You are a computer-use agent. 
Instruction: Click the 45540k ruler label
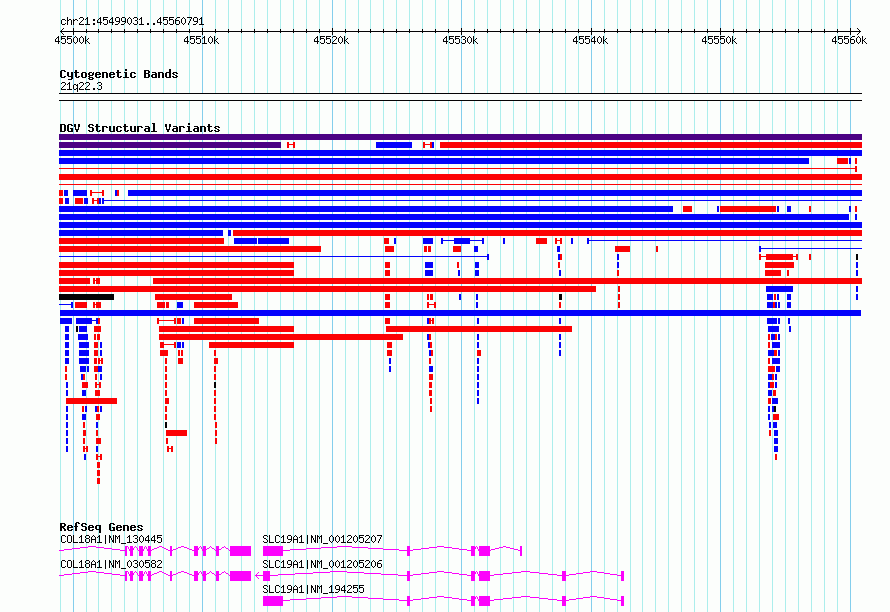coord(590,40)
